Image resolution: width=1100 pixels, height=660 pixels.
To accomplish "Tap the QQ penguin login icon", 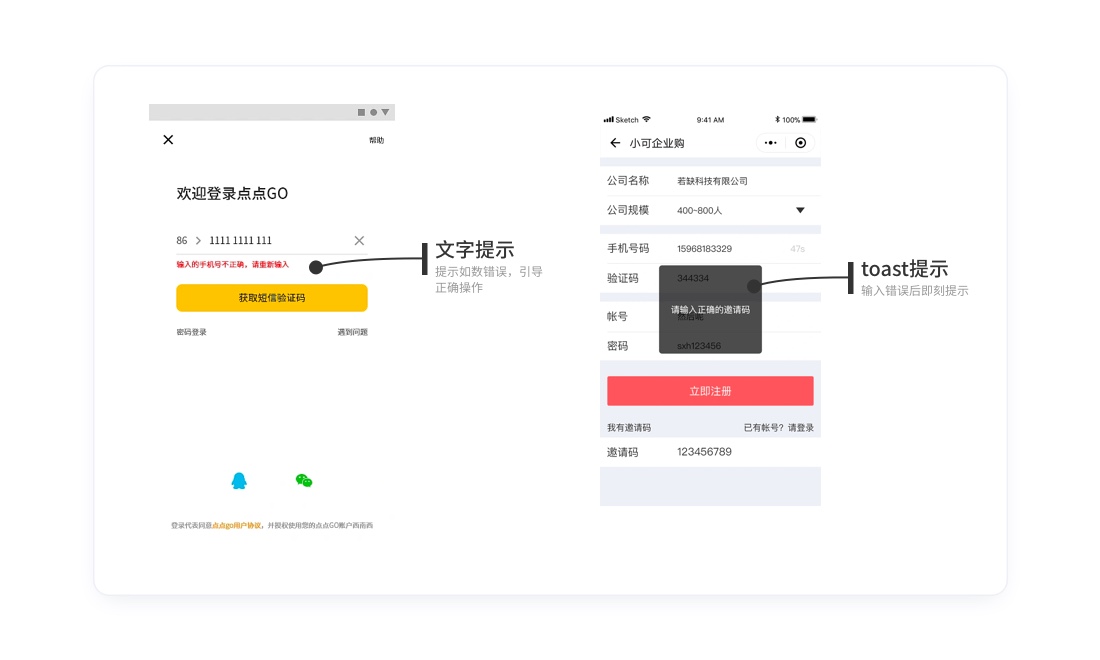I will tap(239, 481).
